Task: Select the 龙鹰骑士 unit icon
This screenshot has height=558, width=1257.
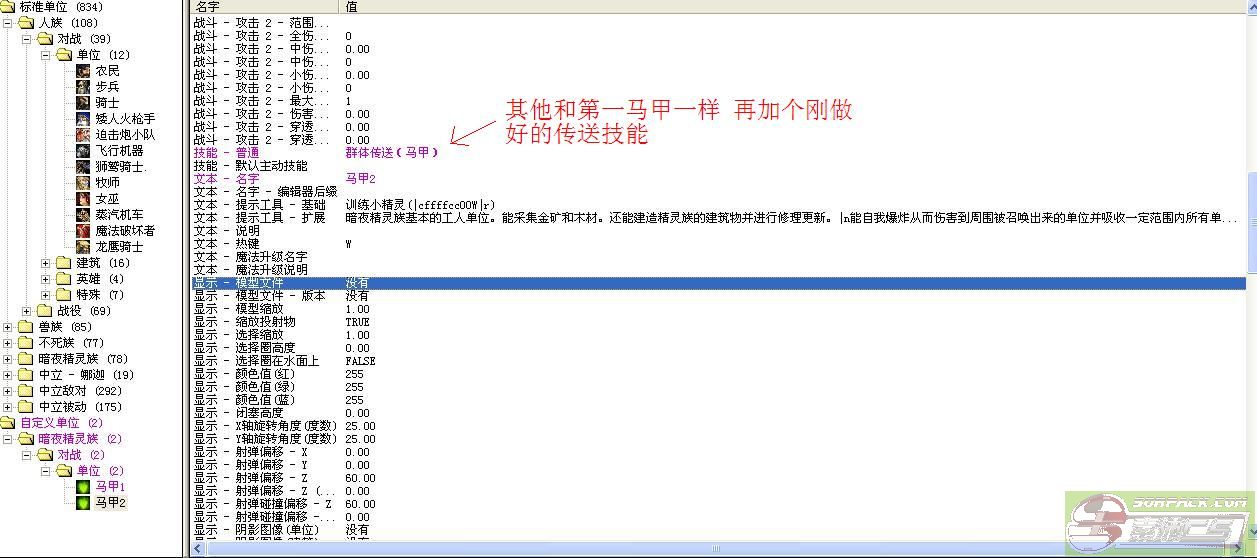Action: pos(84,246)
